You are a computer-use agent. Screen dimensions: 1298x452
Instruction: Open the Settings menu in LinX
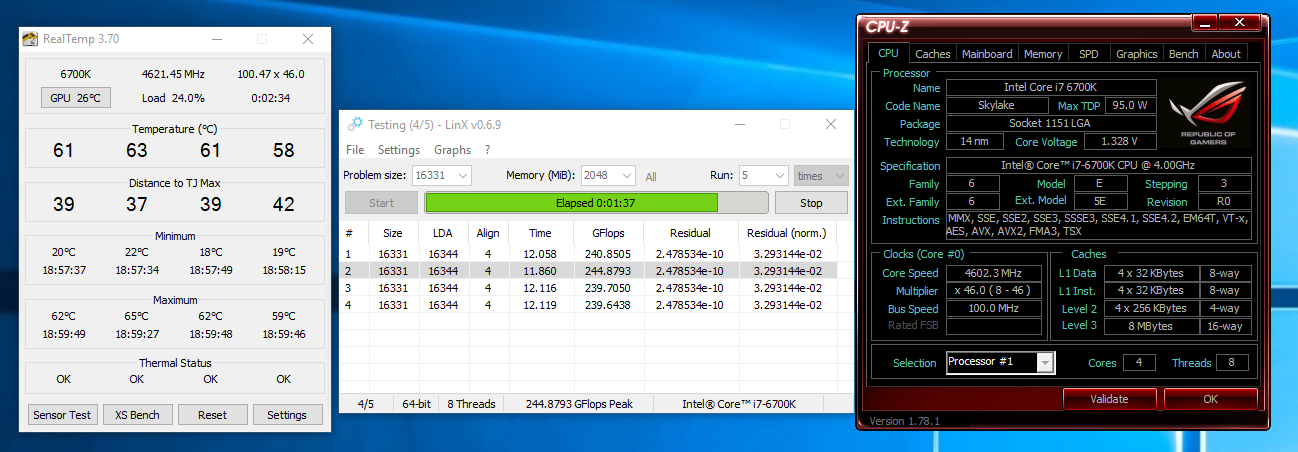[x=399, y=150]
